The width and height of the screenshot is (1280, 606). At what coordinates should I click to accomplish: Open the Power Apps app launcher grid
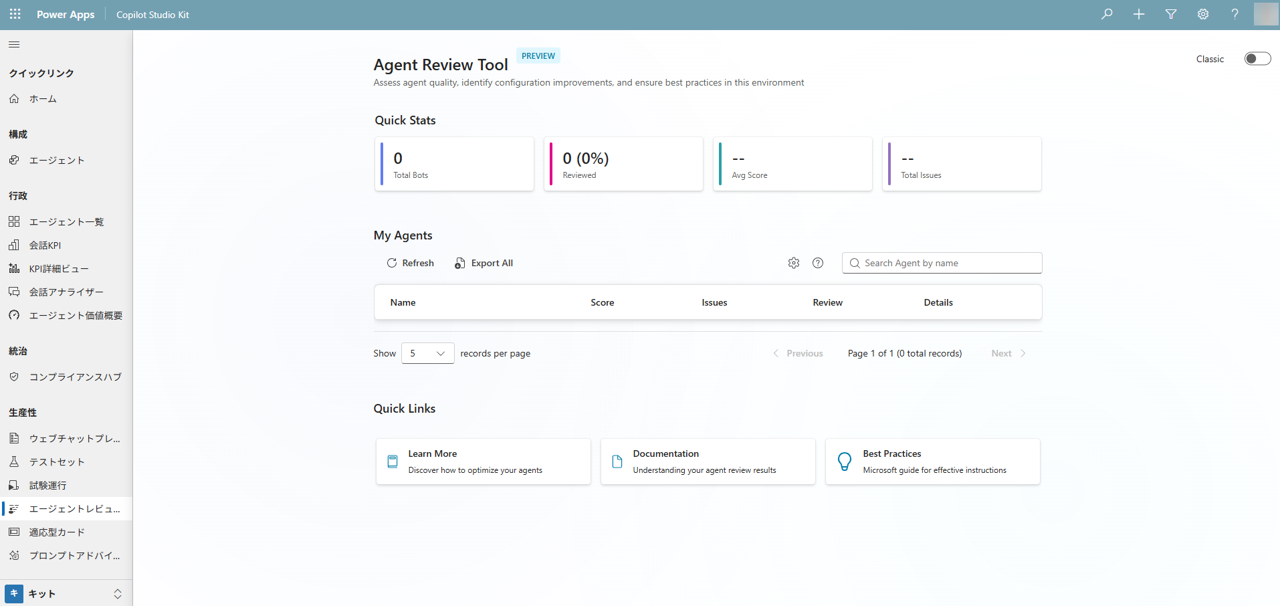coord(15,14)
